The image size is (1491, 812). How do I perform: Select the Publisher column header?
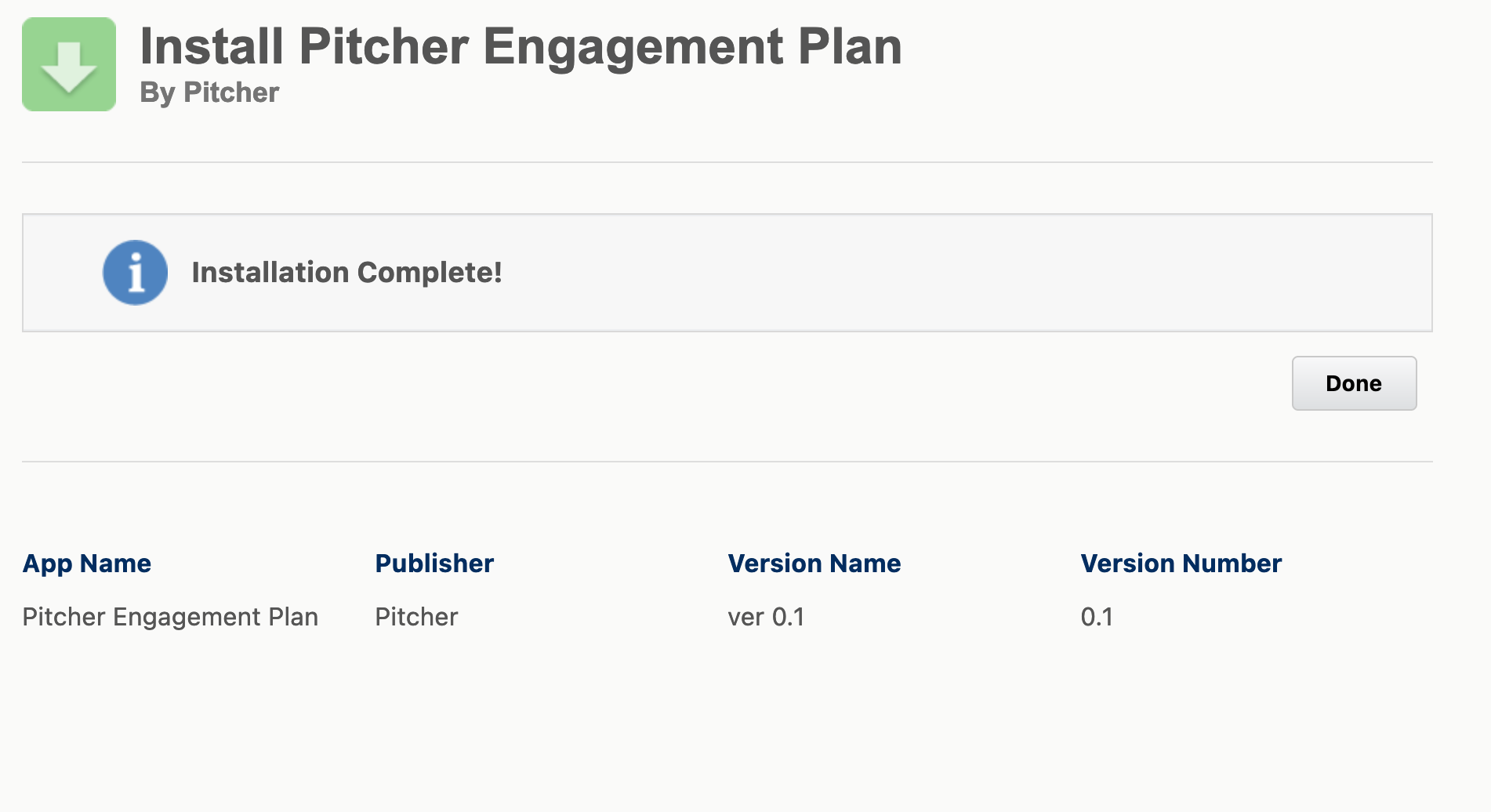434,564
